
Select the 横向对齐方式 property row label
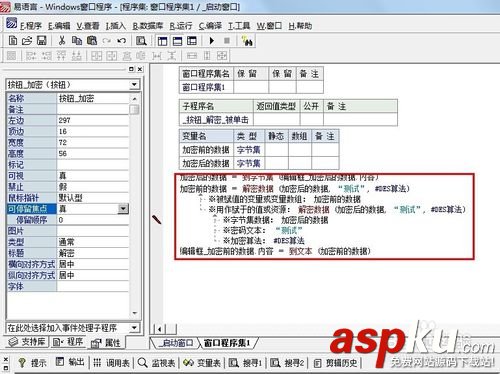click(x=31, y=264)
